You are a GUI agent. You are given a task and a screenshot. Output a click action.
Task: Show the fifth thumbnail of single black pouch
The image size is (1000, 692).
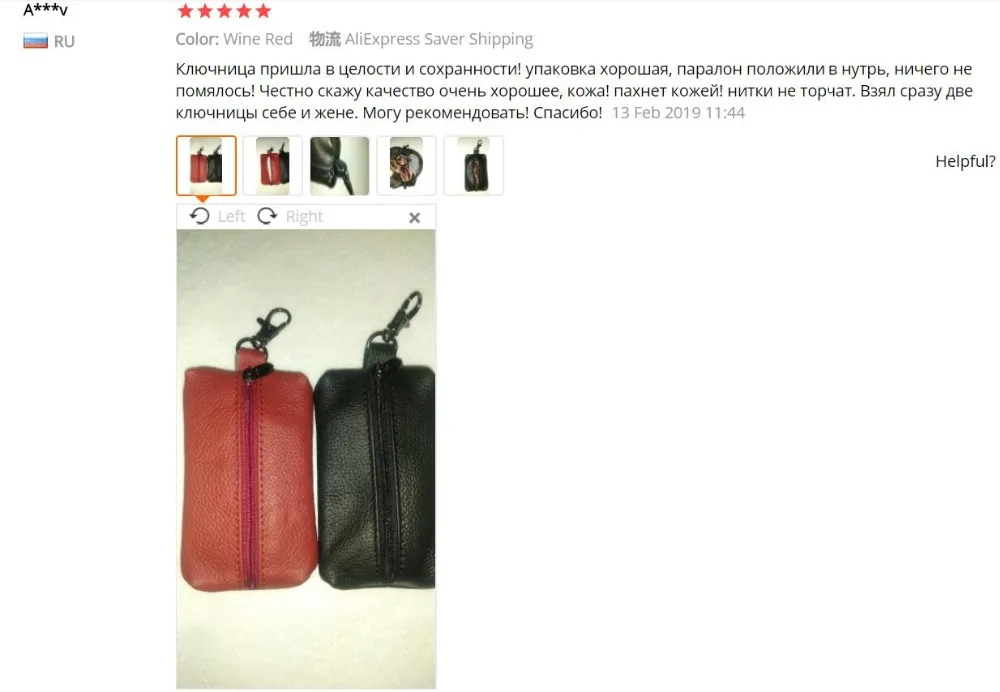473,165
